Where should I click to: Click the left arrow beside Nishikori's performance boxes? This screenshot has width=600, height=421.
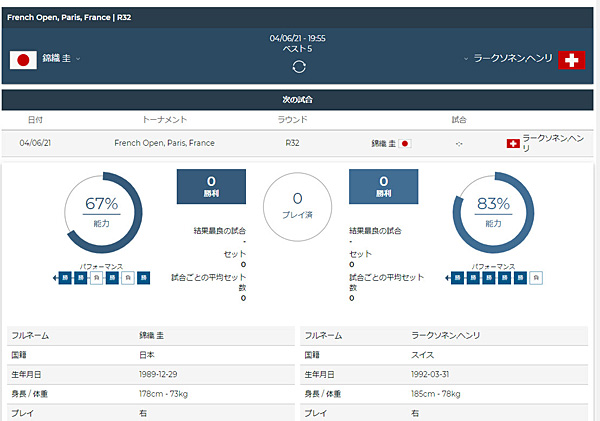coord(55,278)
